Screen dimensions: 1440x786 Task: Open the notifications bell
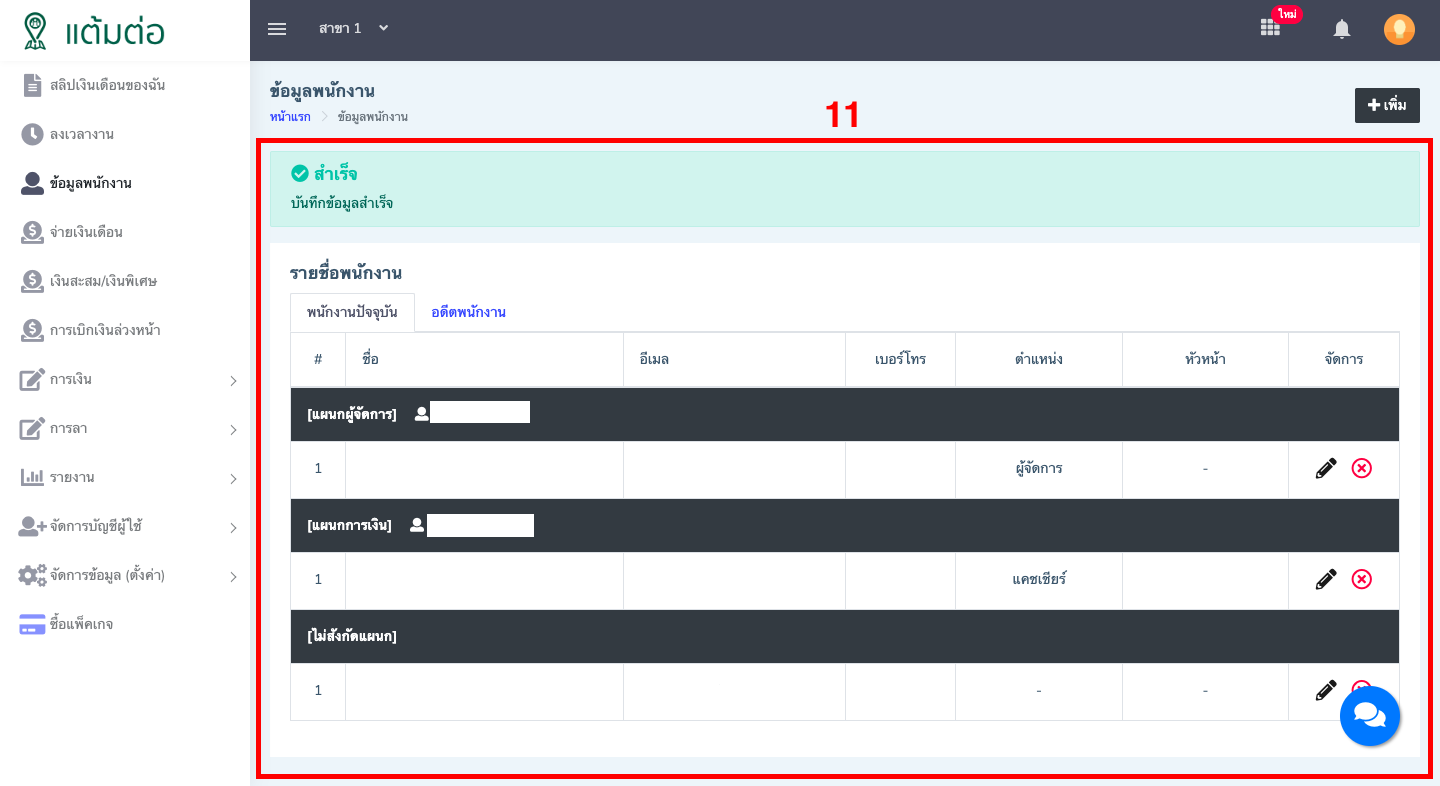1342,30
